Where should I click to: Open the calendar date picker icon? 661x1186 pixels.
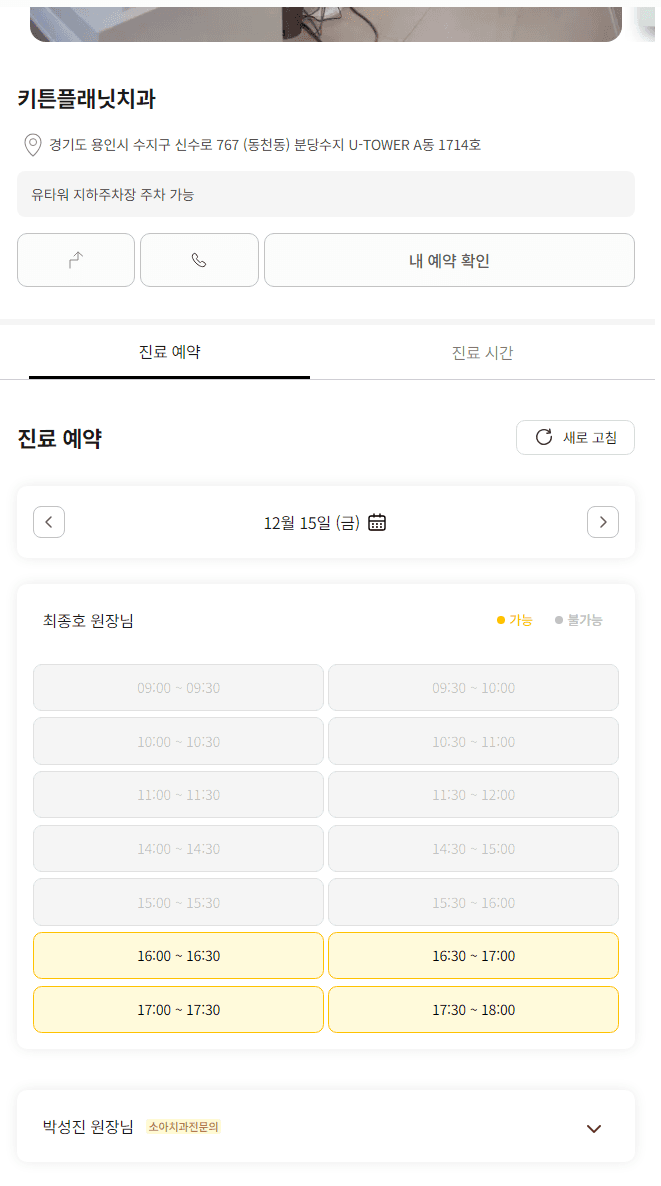click(x=377, y=522)
